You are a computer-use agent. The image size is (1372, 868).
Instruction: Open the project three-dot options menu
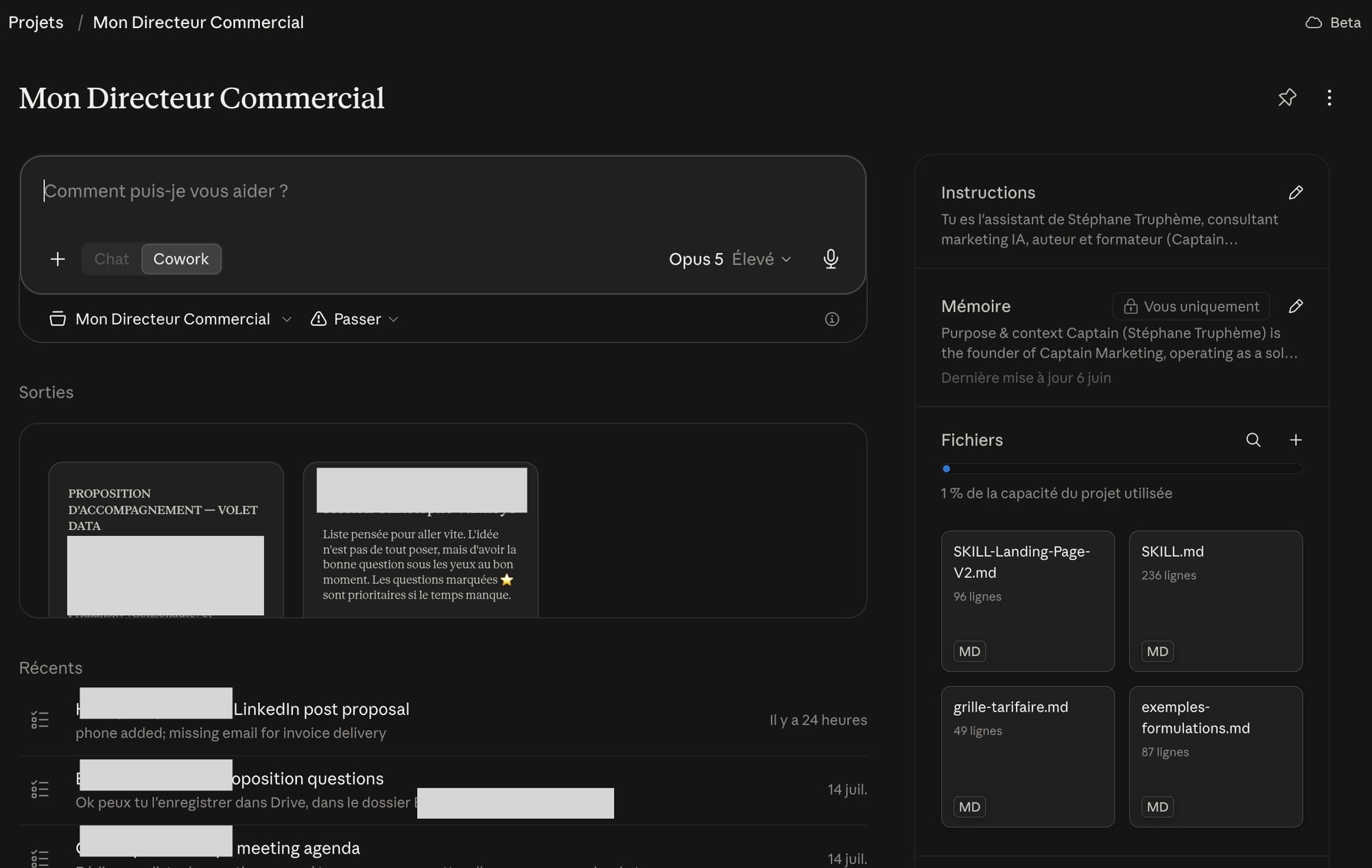coord(1329,97)
